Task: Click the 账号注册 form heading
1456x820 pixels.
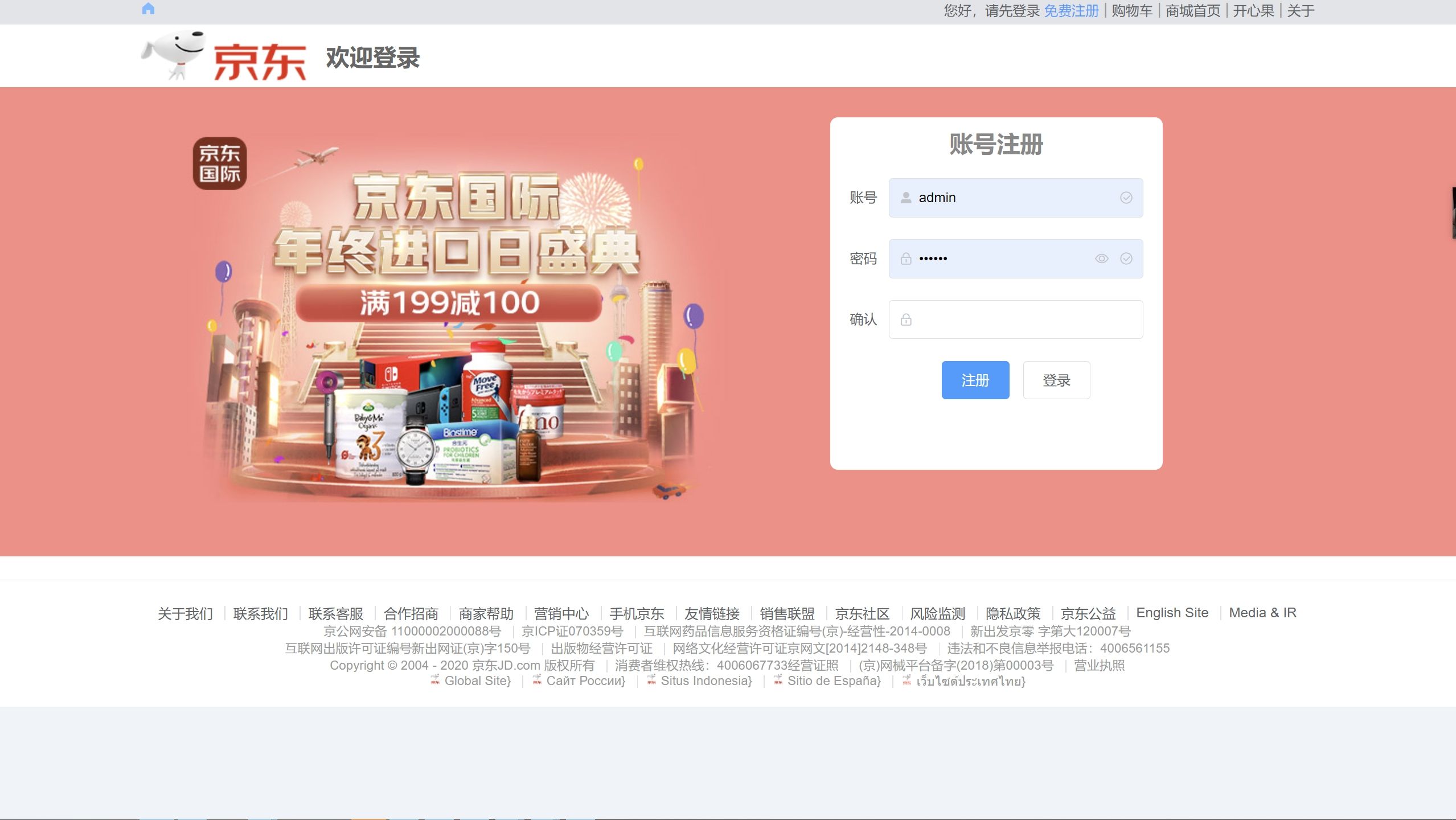Action: [x=996, y=143]
